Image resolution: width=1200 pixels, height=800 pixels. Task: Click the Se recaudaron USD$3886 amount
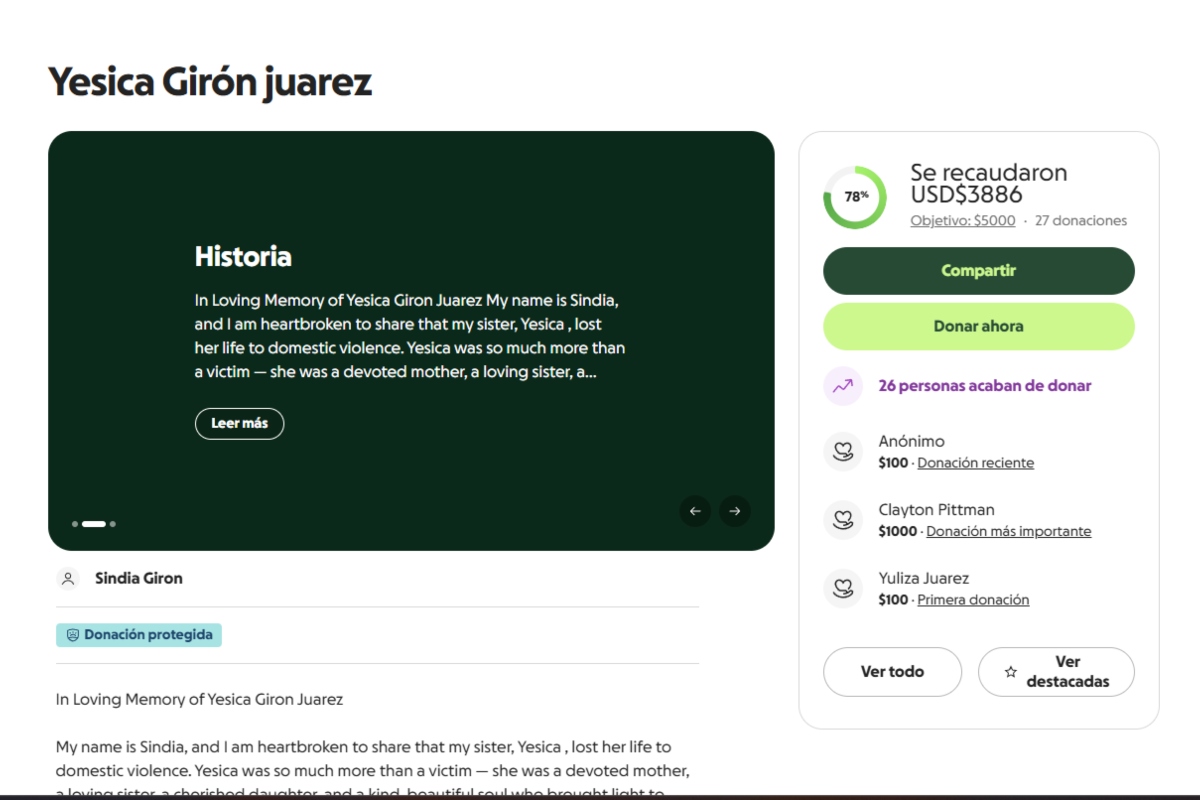point(989,184)
